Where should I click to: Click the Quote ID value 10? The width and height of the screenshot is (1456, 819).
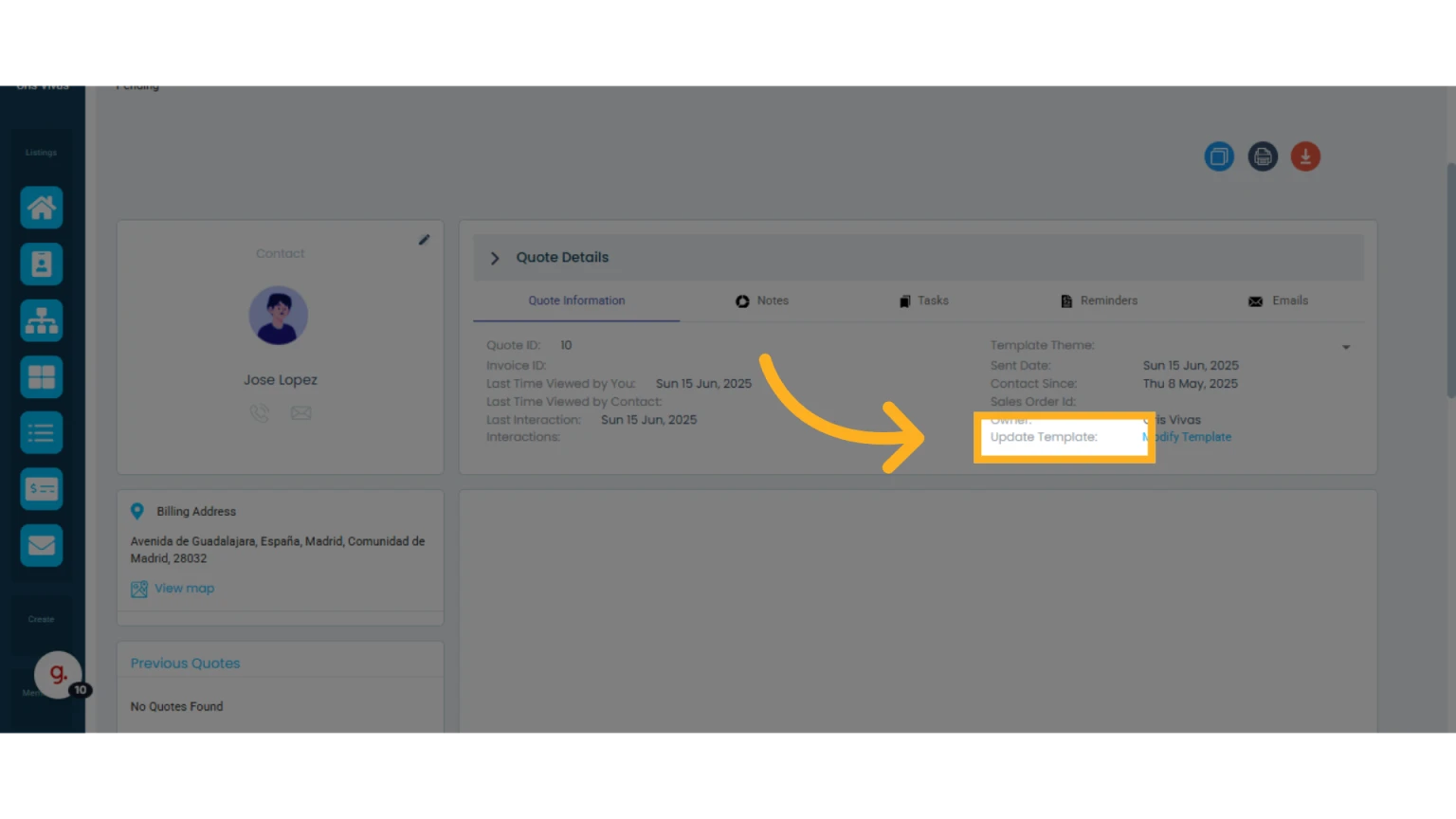point(566,346)
